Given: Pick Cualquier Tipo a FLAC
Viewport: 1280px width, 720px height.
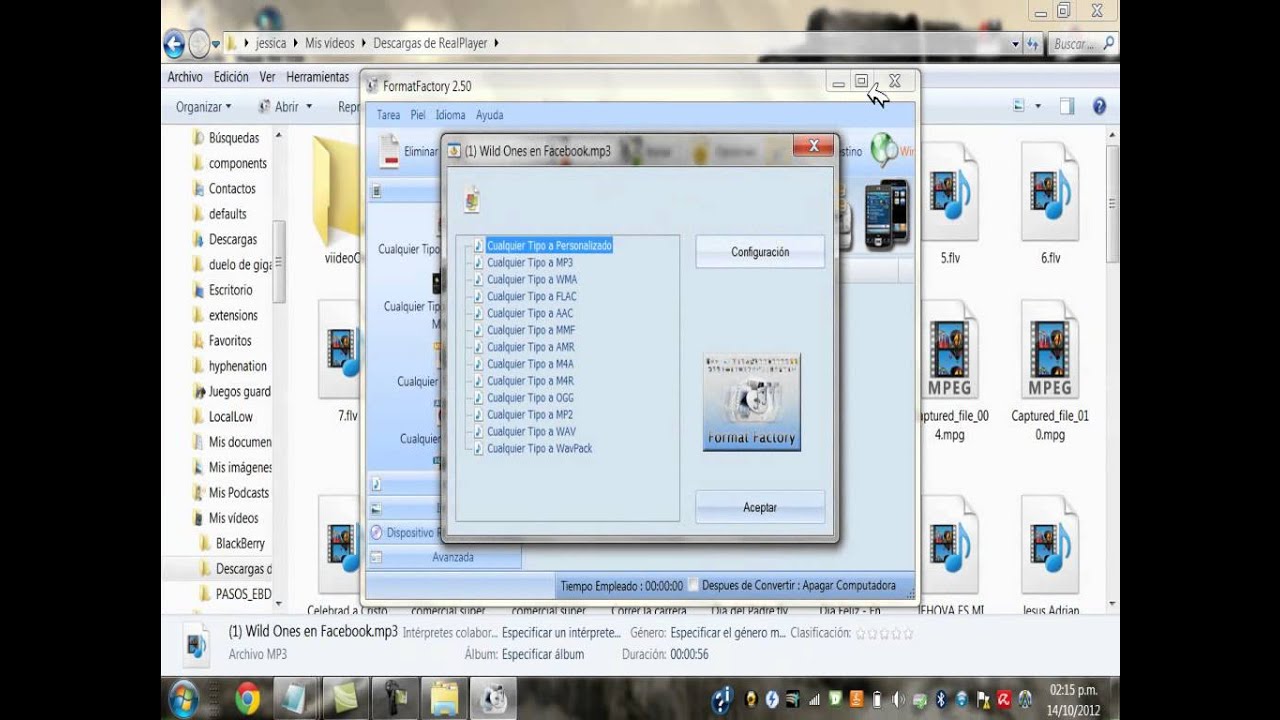Looking at the screenshot, I should pos(531,296).
